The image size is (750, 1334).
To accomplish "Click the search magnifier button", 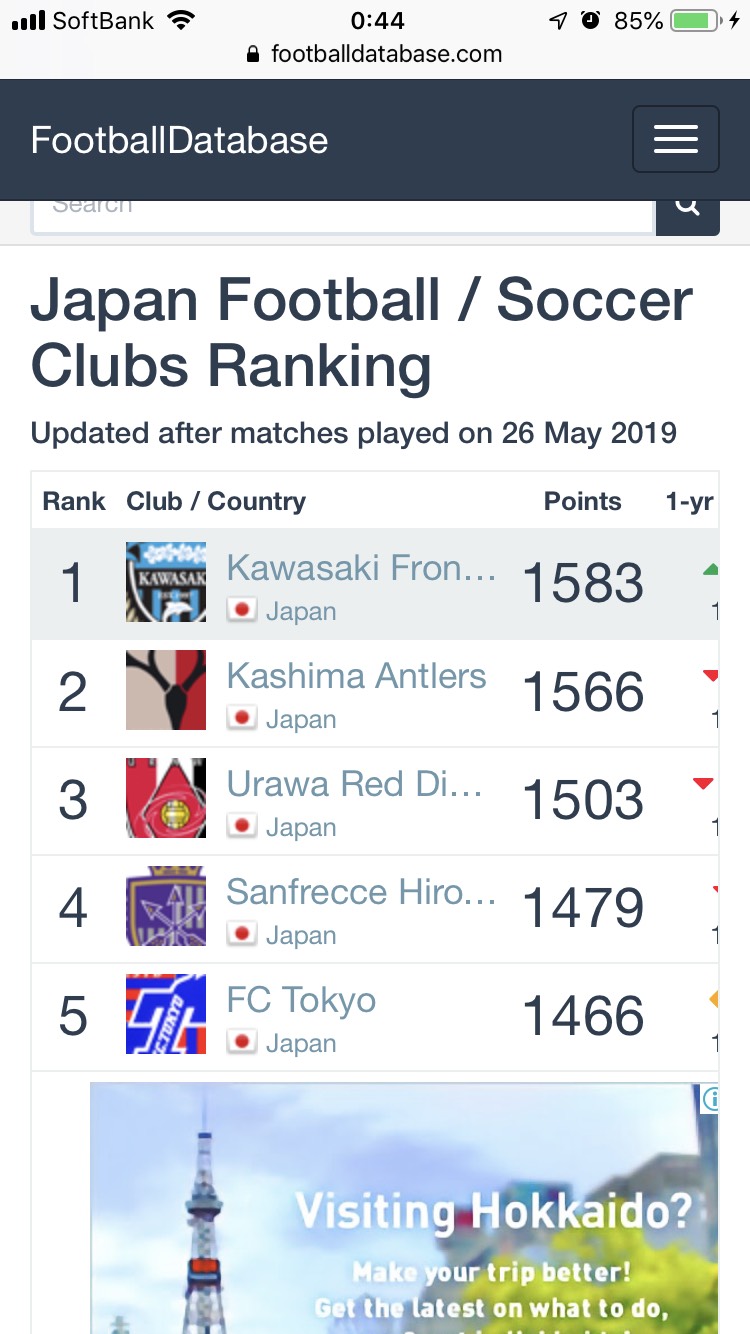I will [687, 211].
